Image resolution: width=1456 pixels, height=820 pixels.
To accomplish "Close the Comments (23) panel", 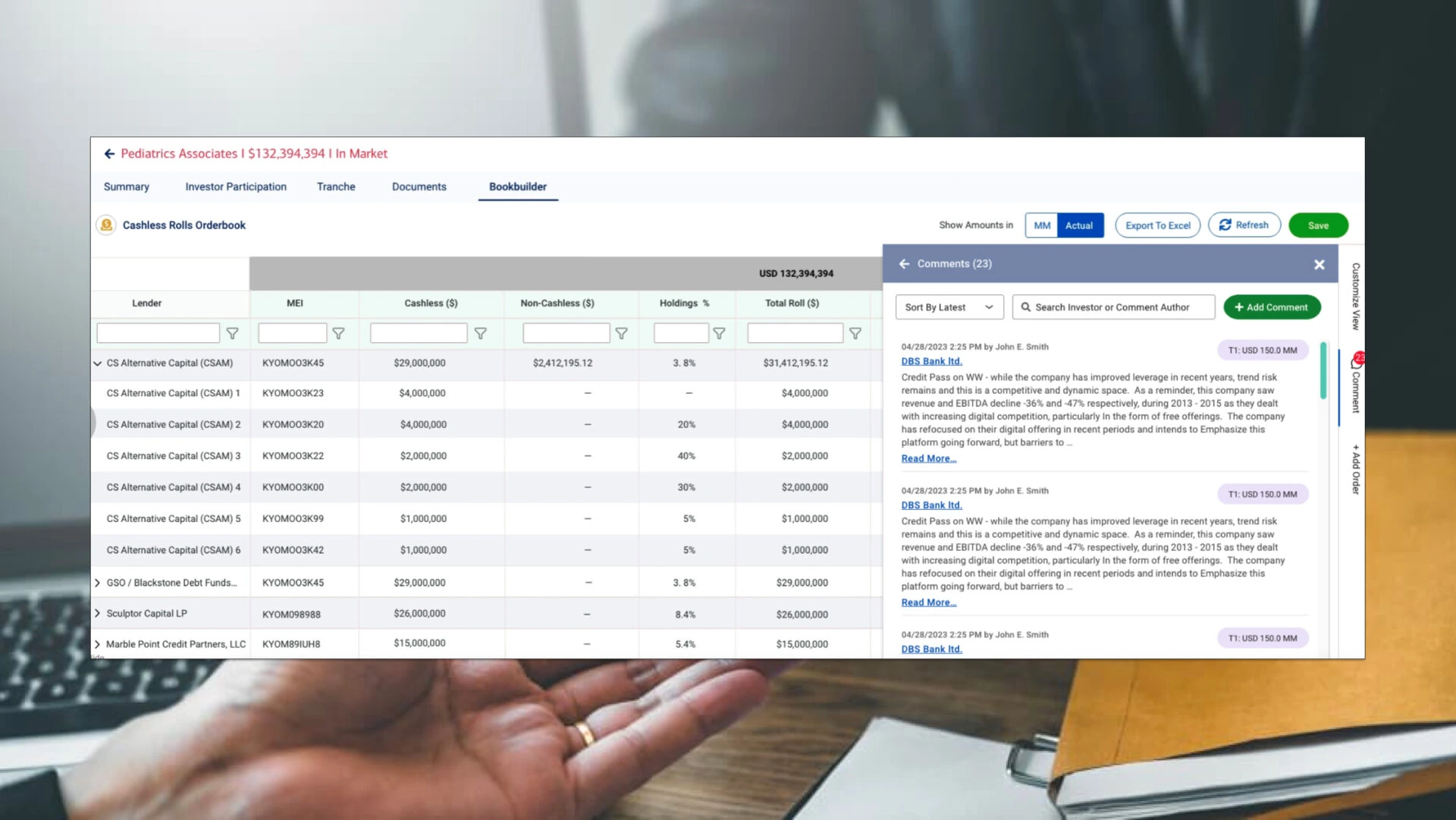I will 1319,265.
